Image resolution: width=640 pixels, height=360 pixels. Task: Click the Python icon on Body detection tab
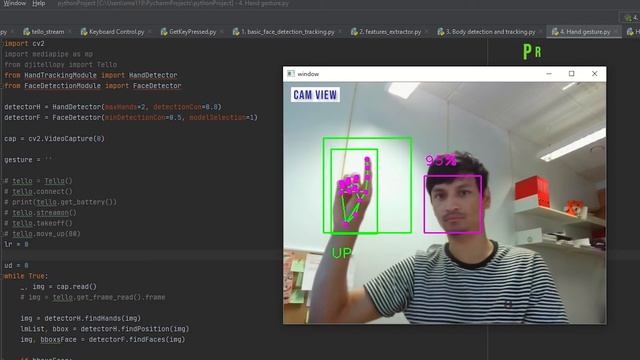pos(440,31)
